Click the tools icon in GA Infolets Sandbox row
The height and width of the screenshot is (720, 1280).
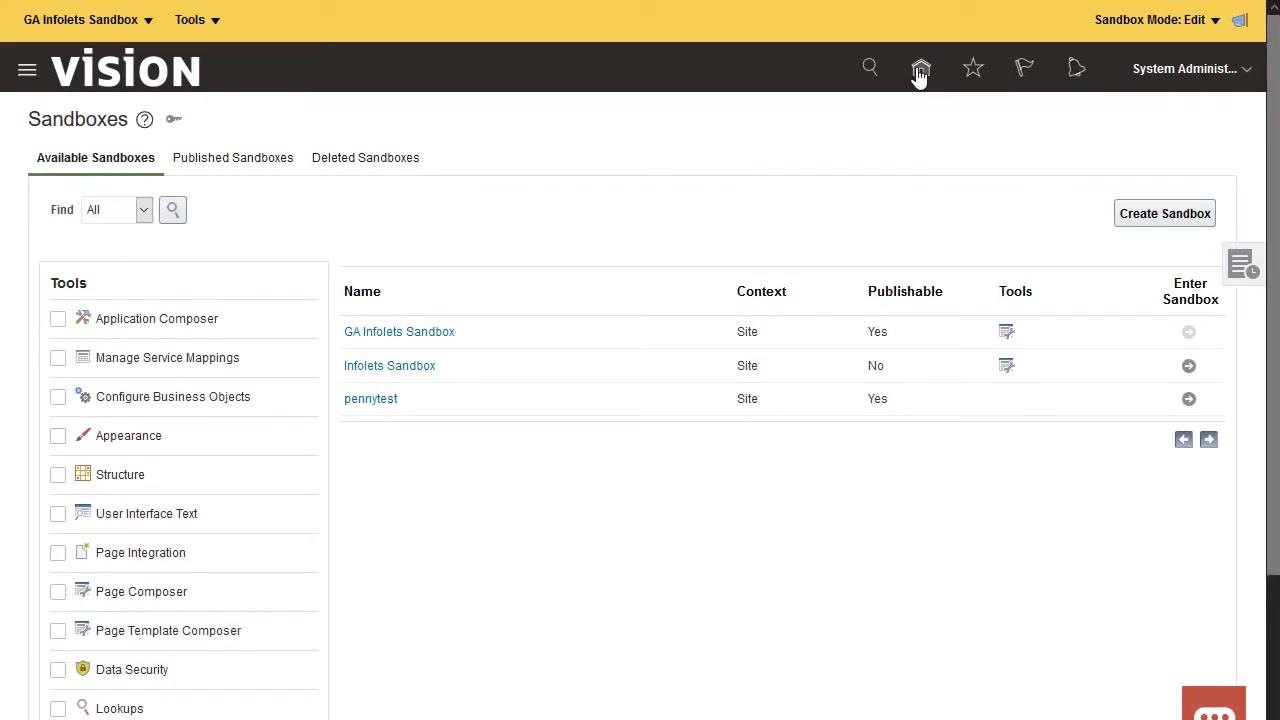click(1007, 332)
